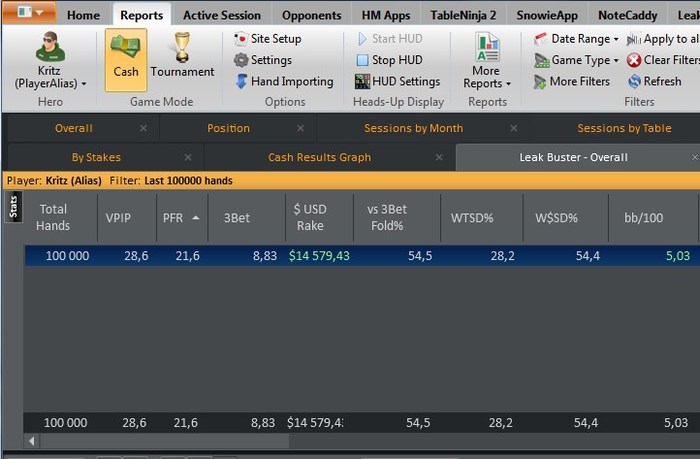Click the Apply to all icon
Image resolution: width=700 pixels, height=459 pixels.
pos(633,39)
